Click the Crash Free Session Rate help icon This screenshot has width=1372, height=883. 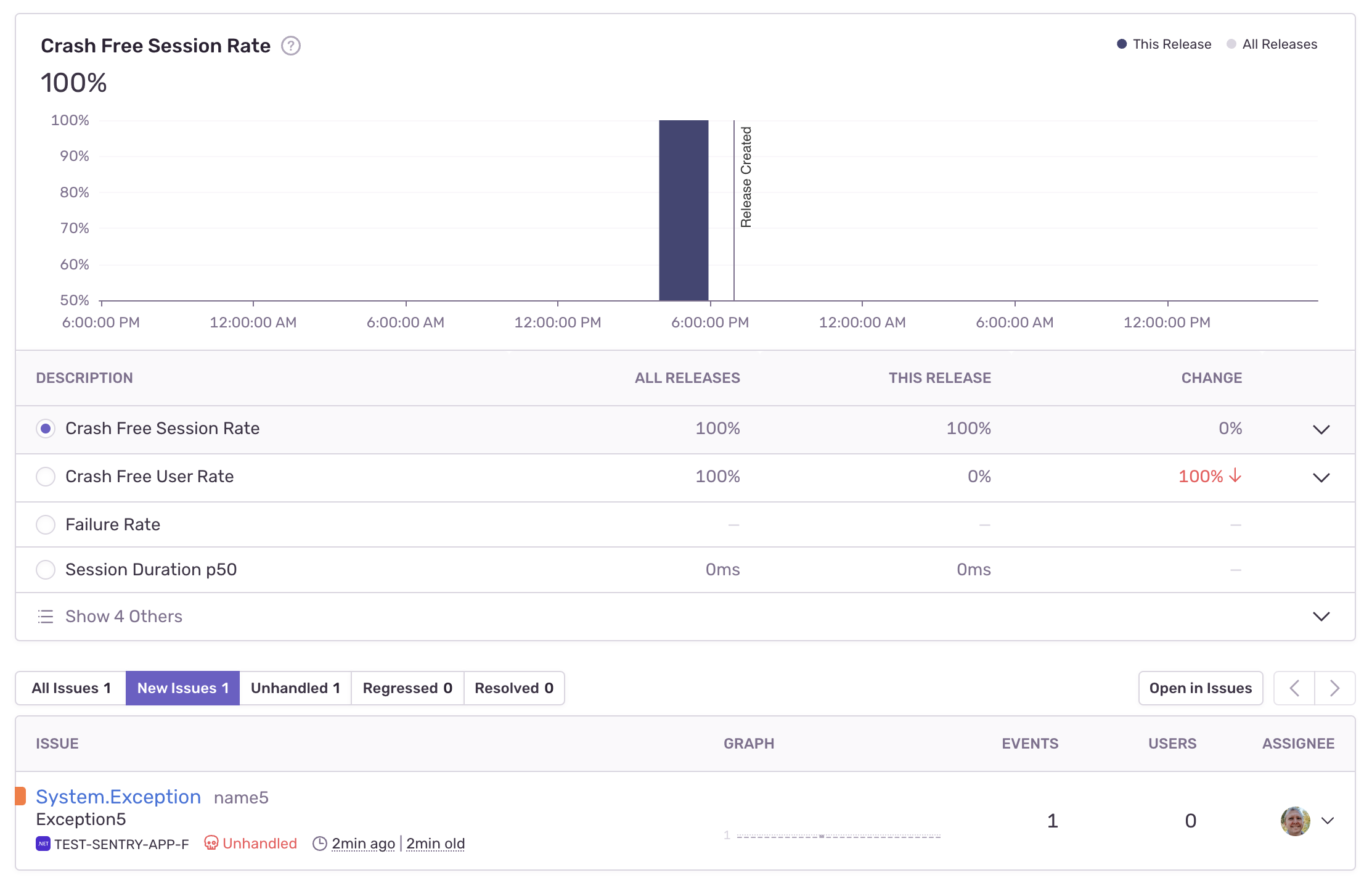tap(291, 46)
